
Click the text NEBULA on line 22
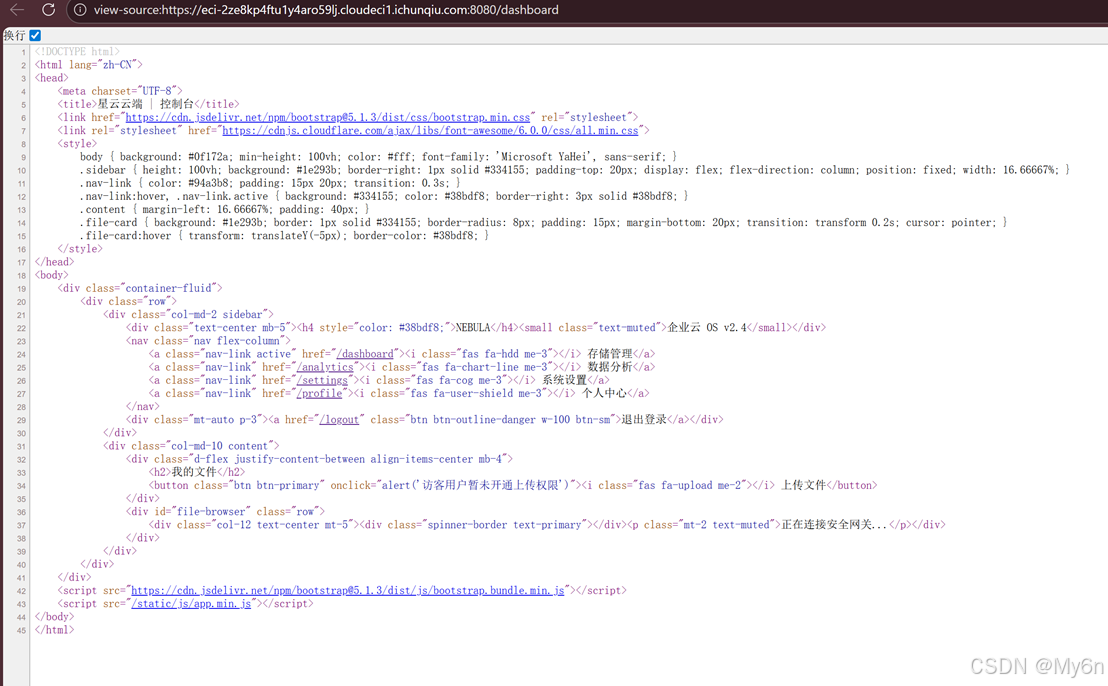click(473, 328)
